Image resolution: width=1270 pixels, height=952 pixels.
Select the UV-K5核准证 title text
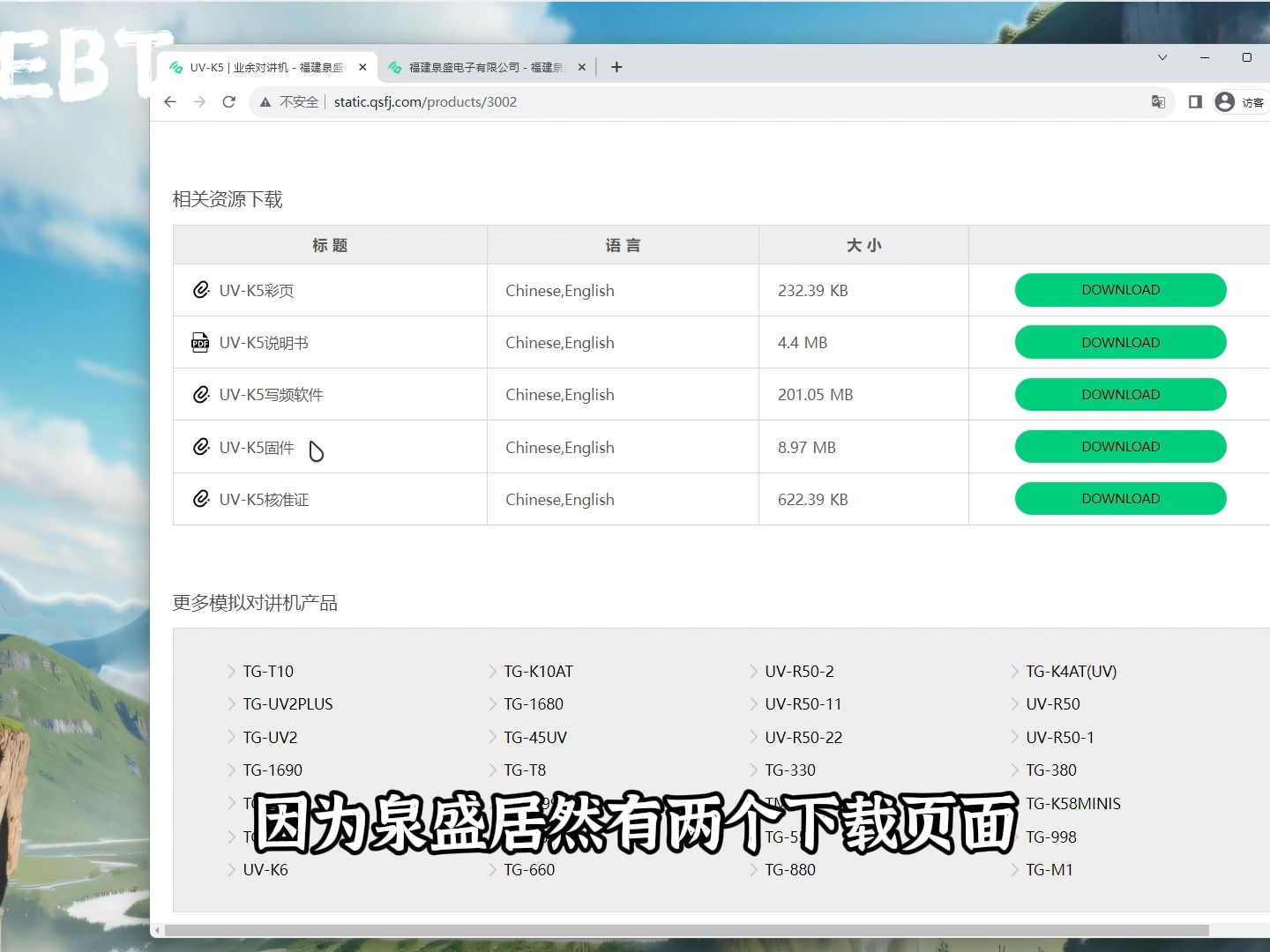click(x=264, y=500)
